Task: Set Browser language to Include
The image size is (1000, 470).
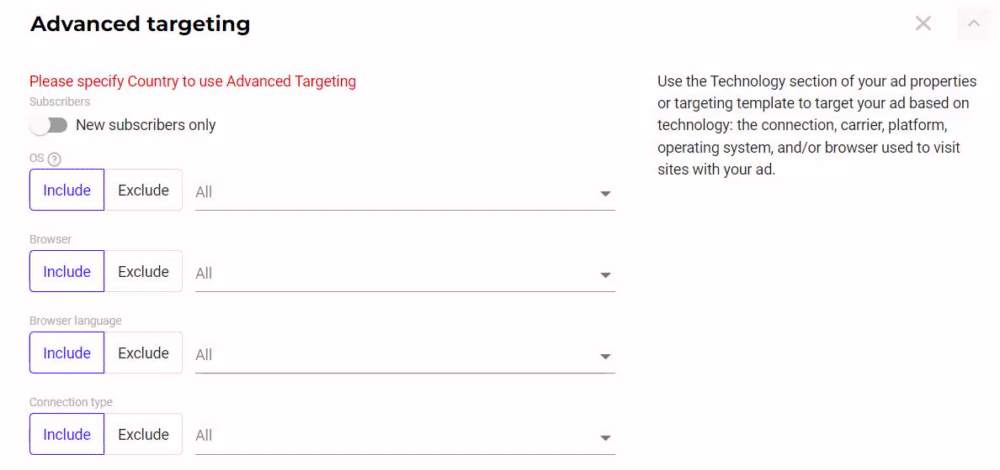Action: (67, 353)
